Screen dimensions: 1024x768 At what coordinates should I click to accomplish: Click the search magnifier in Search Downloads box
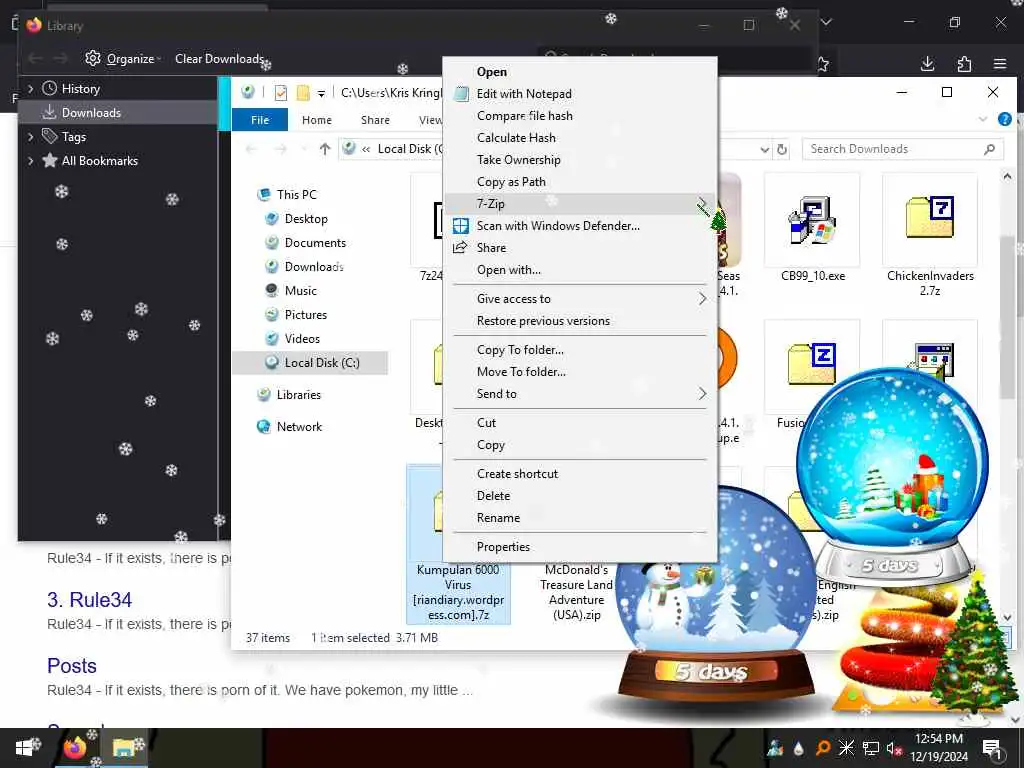pos(989,150)
